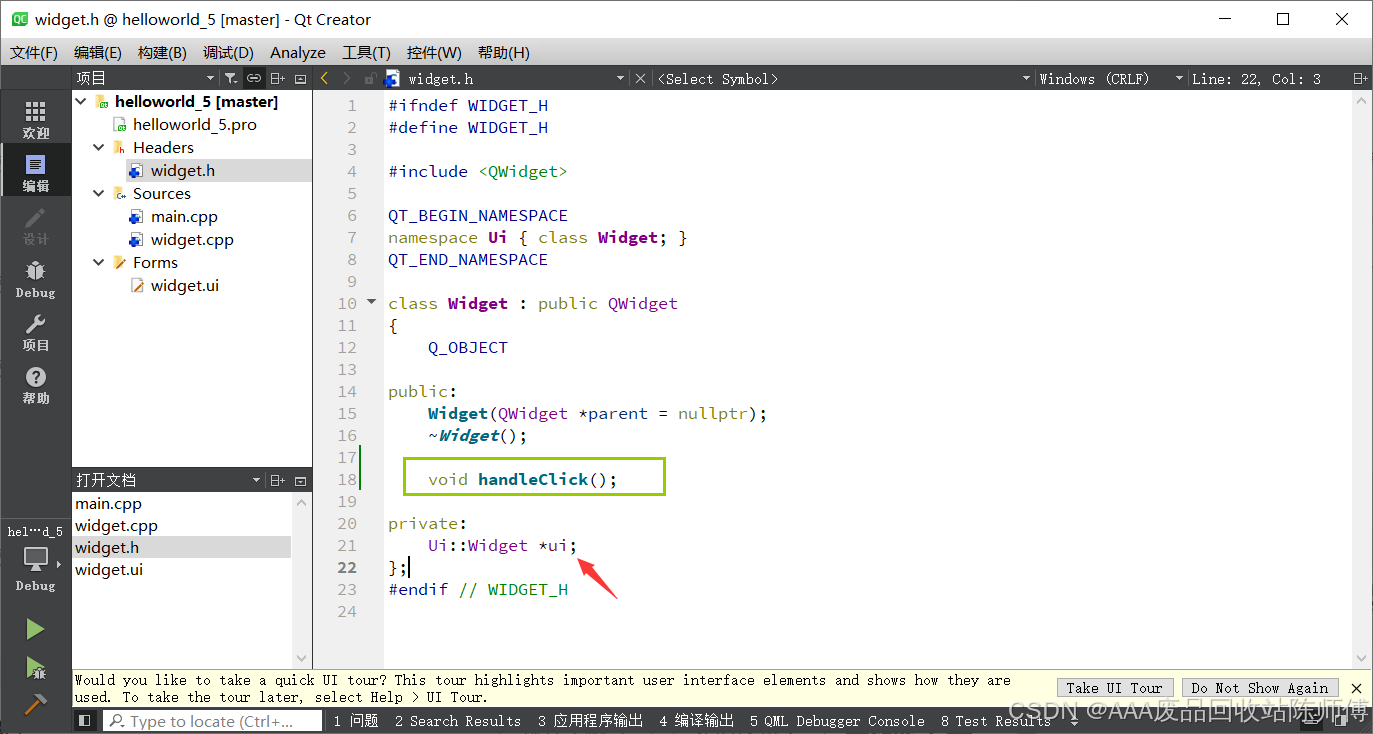Open the 1 问题 issues pane

pos(356,720)
